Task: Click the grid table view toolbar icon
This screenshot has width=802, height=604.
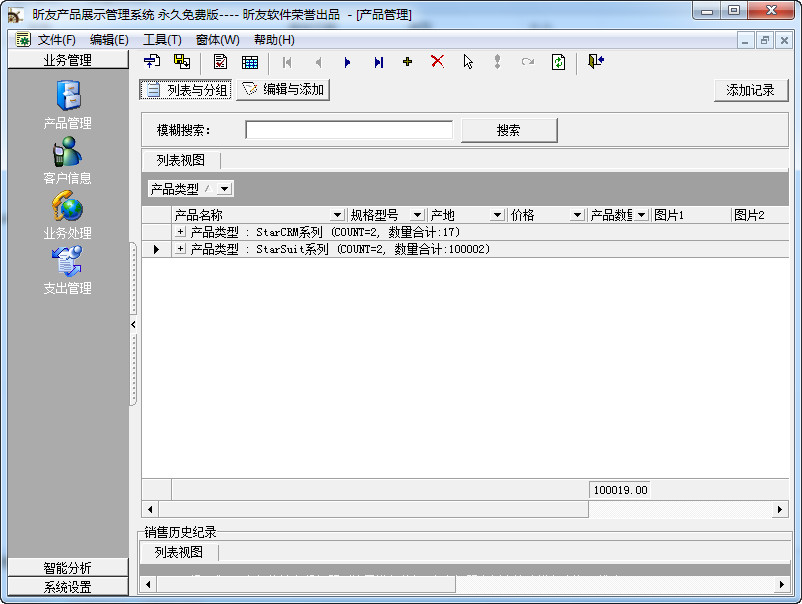Action: pos(250,62)
